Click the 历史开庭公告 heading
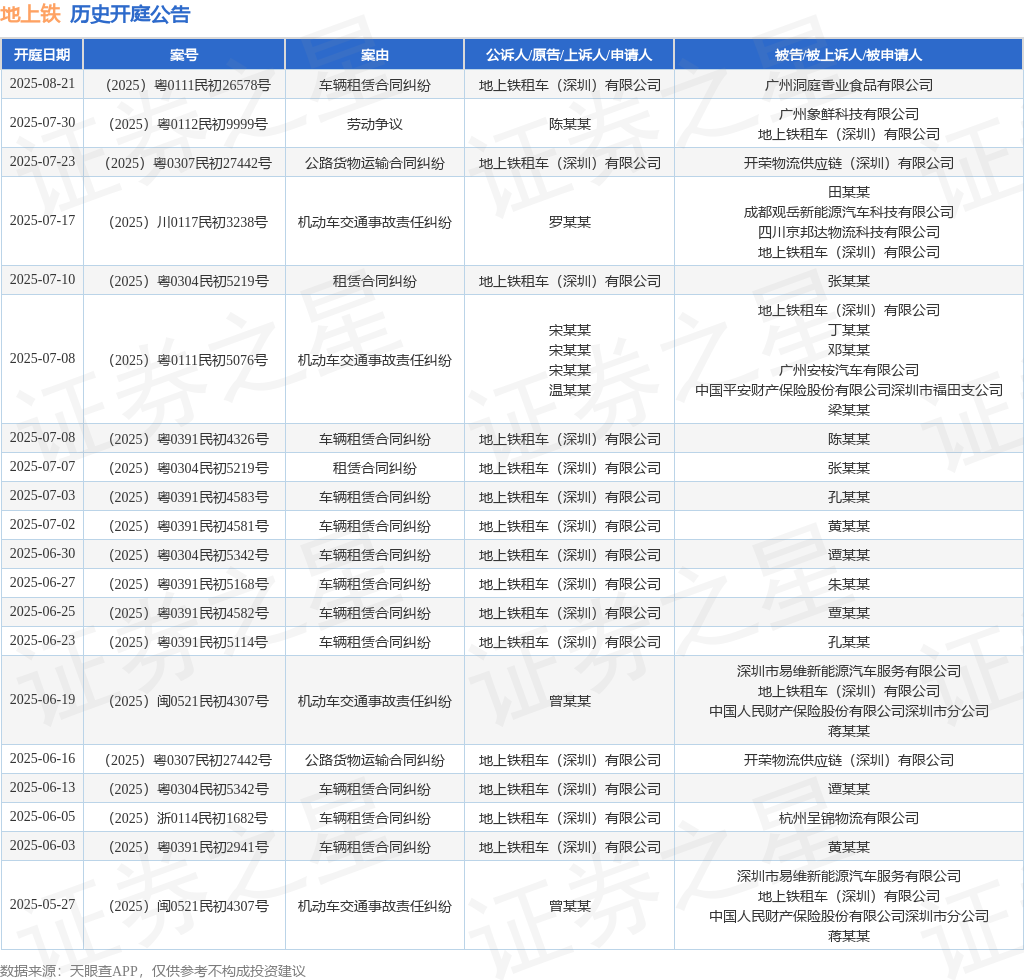The width and height of the screenshot is (1024, 980). pyautogui.click(x=130, y=14)
